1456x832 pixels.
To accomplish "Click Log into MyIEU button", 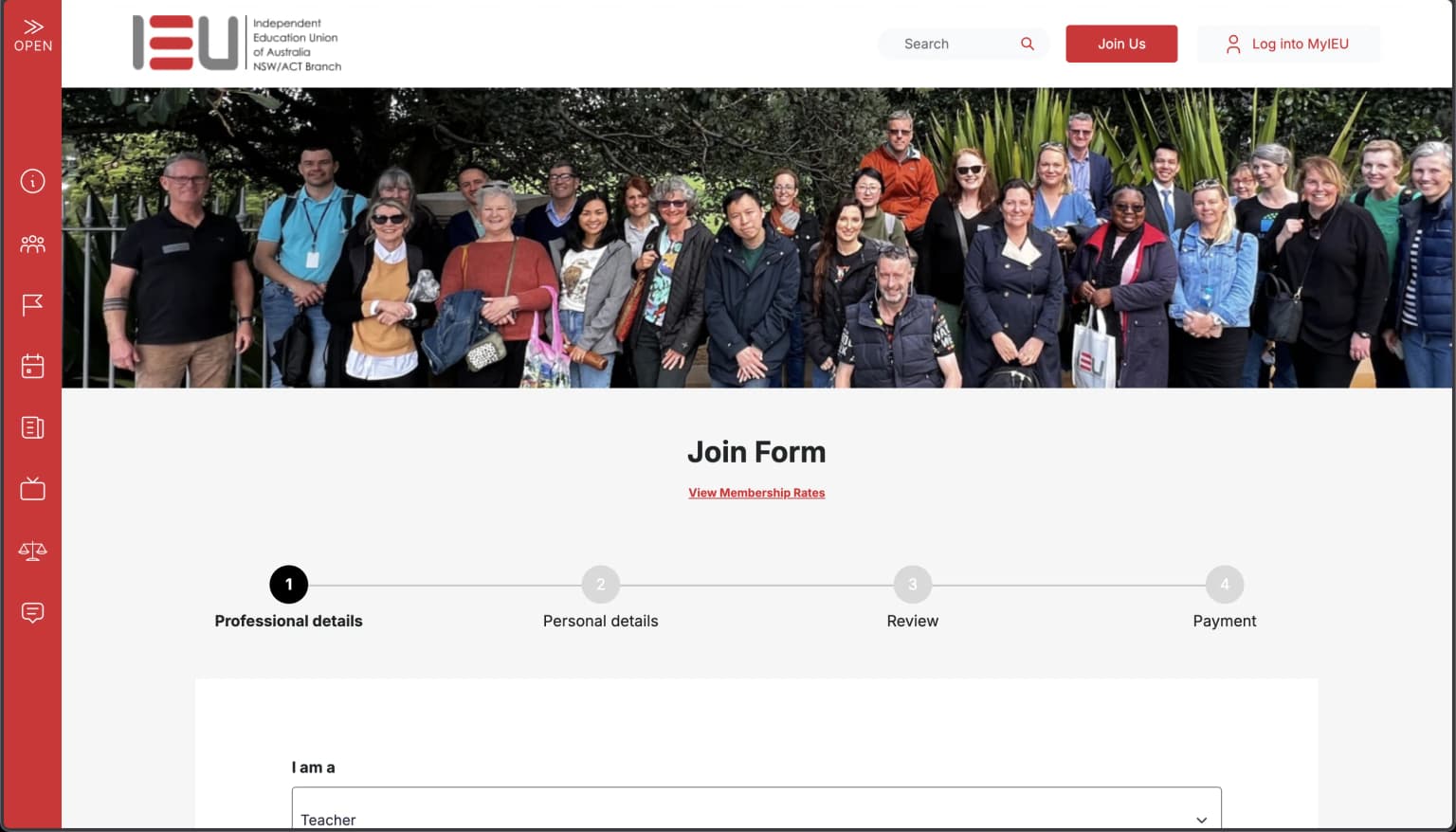I will 1288,44.
